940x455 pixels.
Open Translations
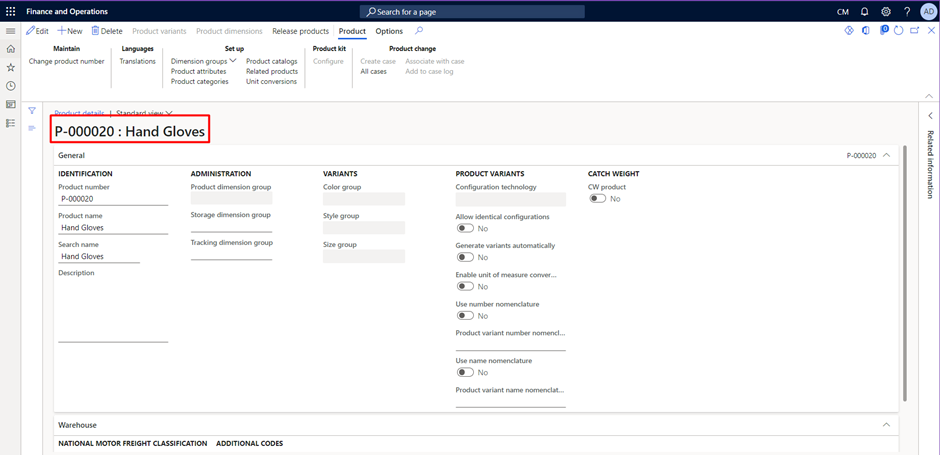137,61
